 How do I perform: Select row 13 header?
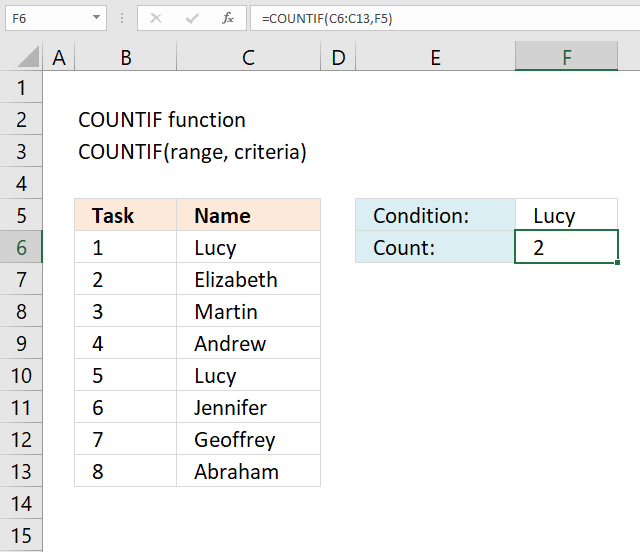(x=22, y=471)
